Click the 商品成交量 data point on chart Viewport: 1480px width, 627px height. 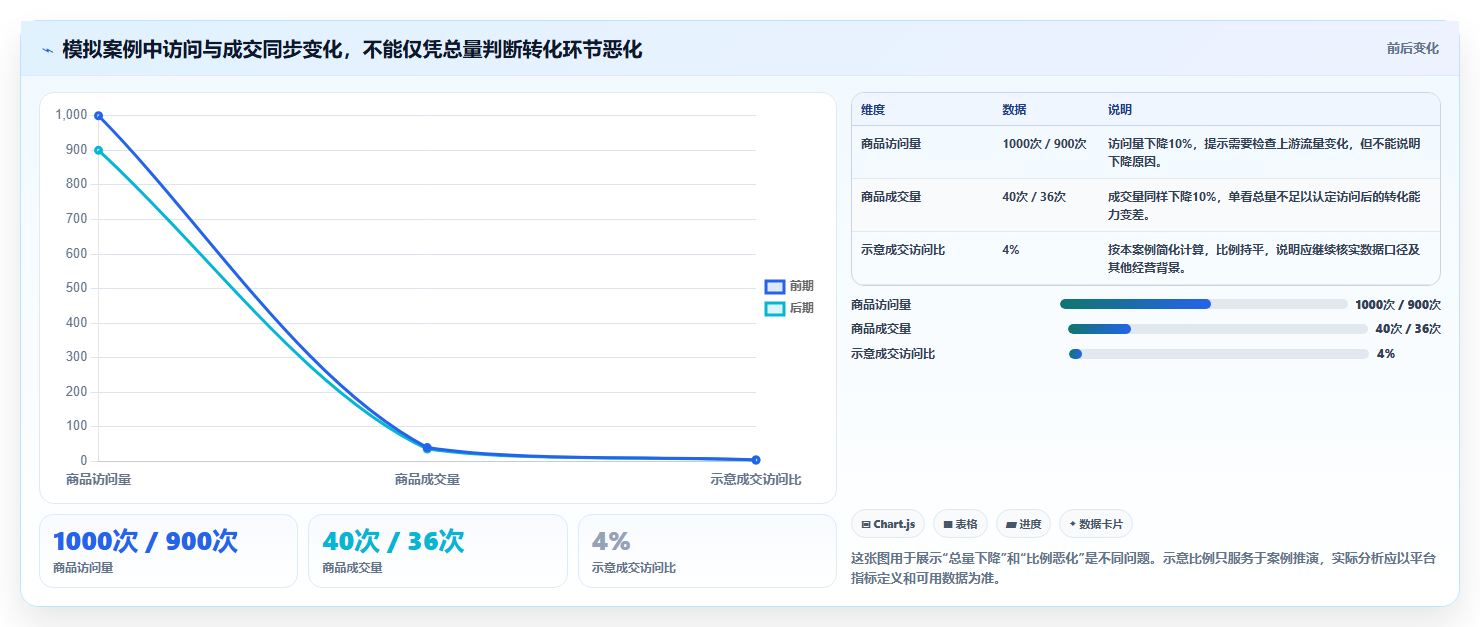click(x=427, y=448)
